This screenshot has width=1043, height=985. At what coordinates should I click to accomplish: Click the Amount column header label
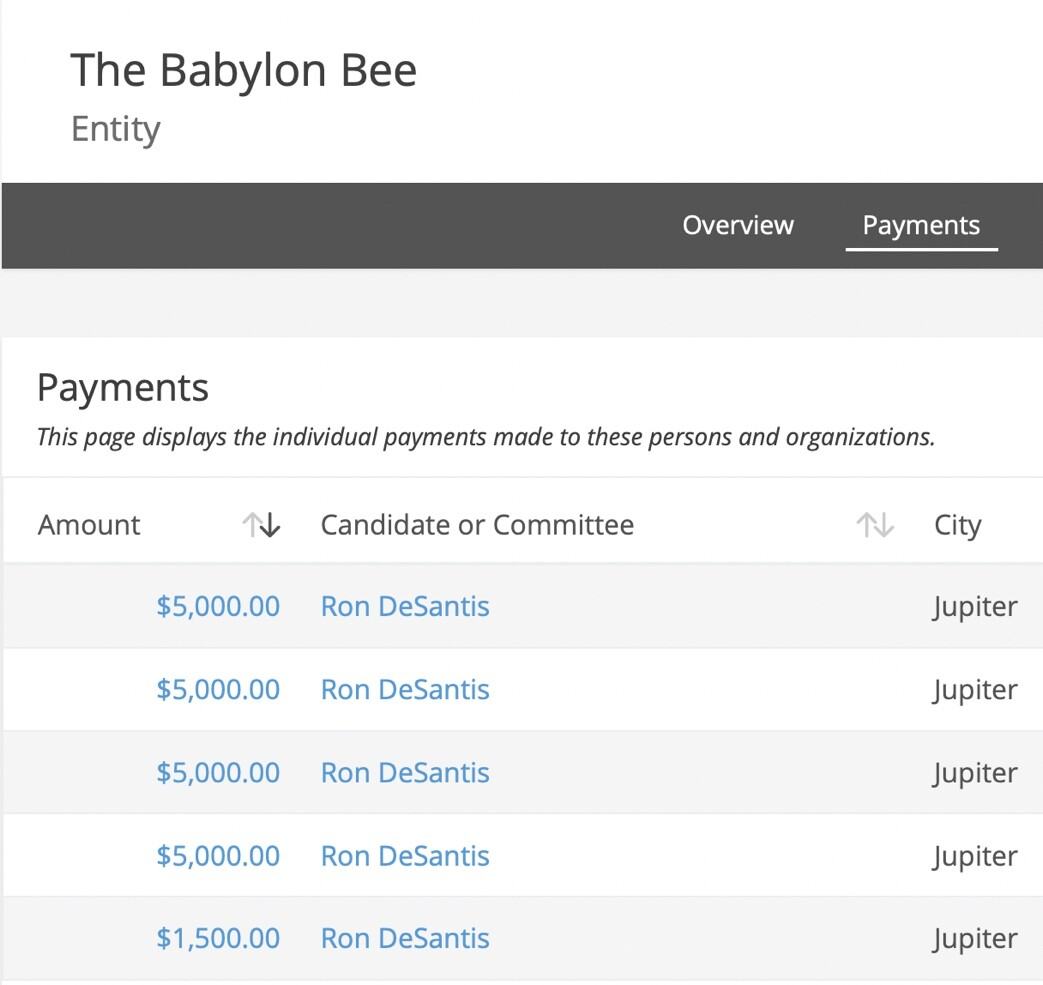[x=88, y=525]
